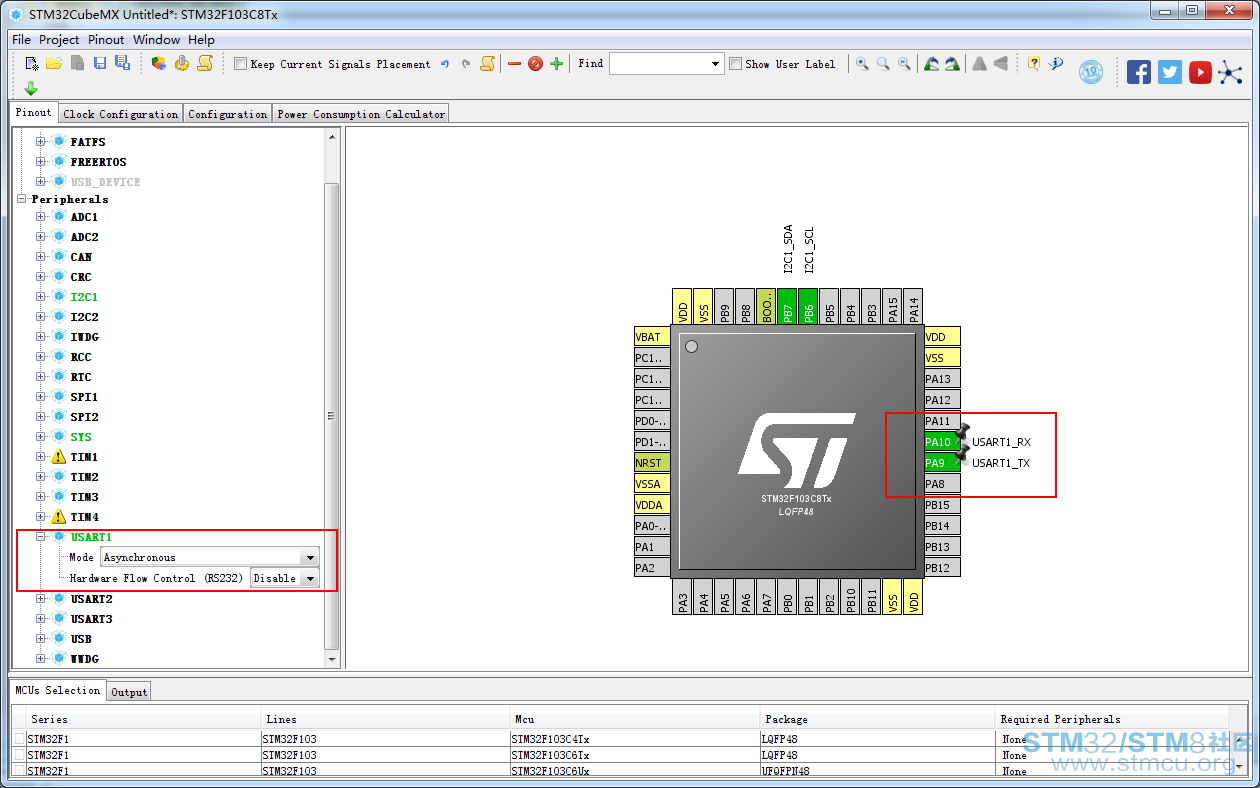Sort table by Package column header
This screenshot has width=1260, height=788.
tap(877, 719)
